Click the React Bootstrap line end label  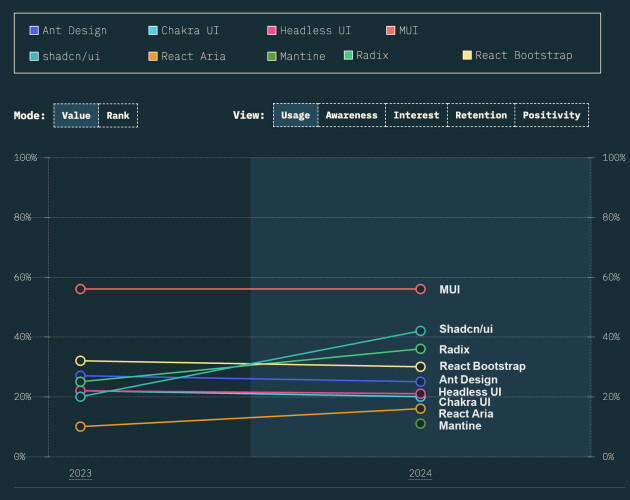point(483,366)
